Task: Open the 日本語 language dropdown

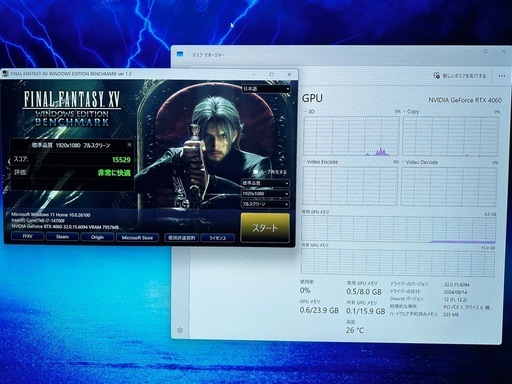Action: [x=266, y=89]
